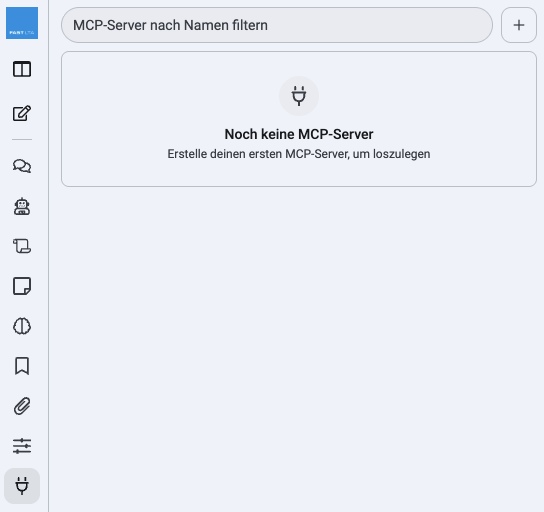Open the settings sliders icon

point(22,446)
